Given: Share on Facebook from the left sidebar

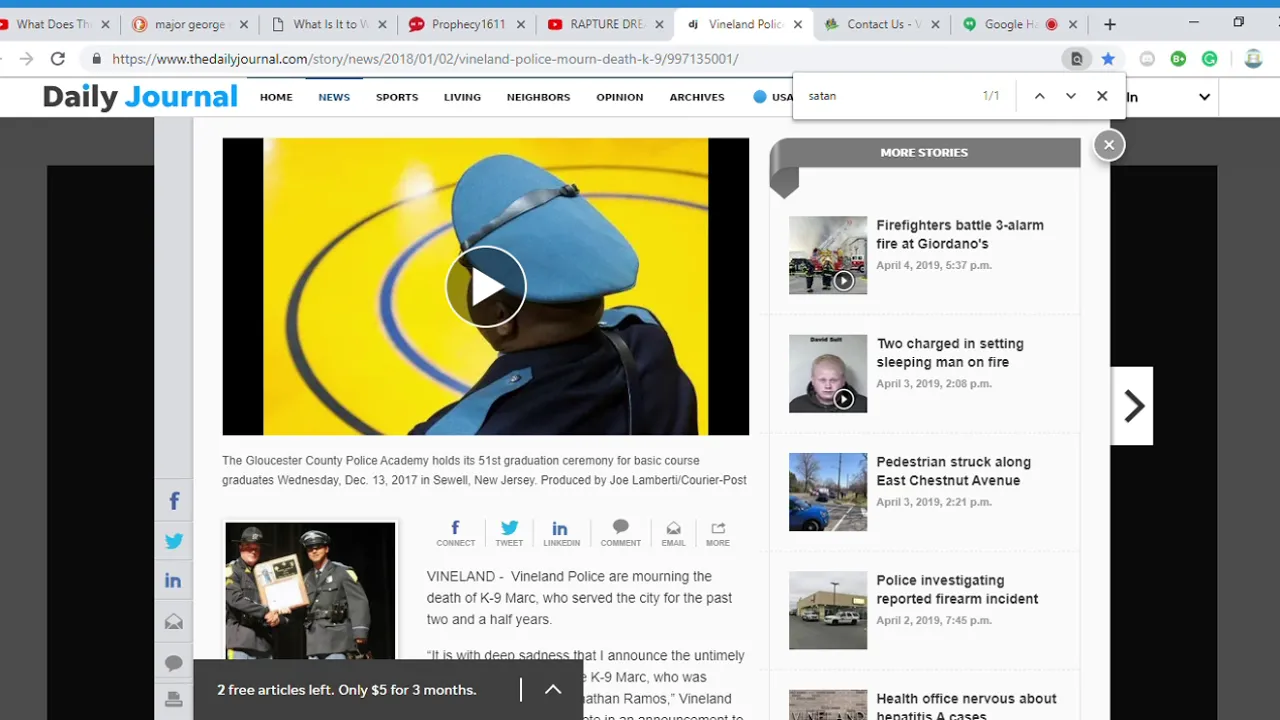Looking at the screenshot, I should [173, 501].
